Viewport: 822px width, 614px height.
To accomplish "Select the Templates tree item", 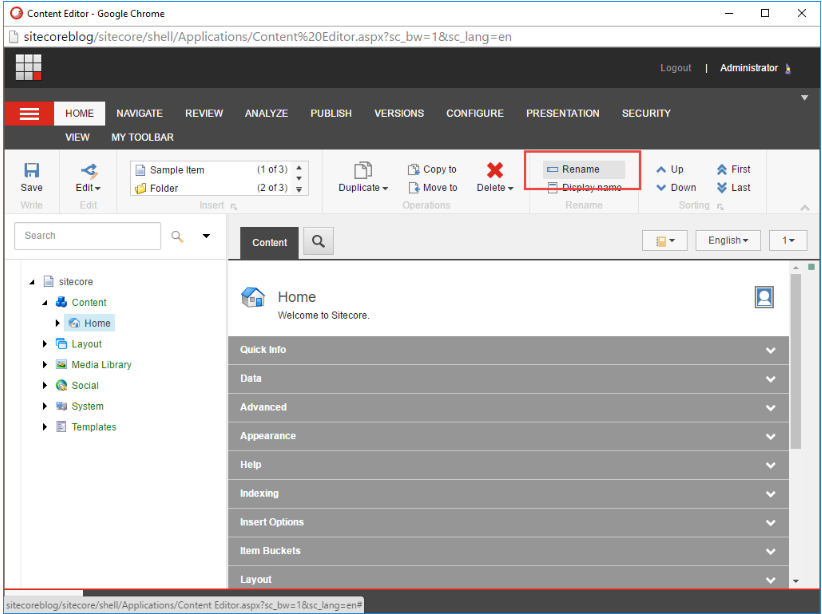I will click(86, 427).
